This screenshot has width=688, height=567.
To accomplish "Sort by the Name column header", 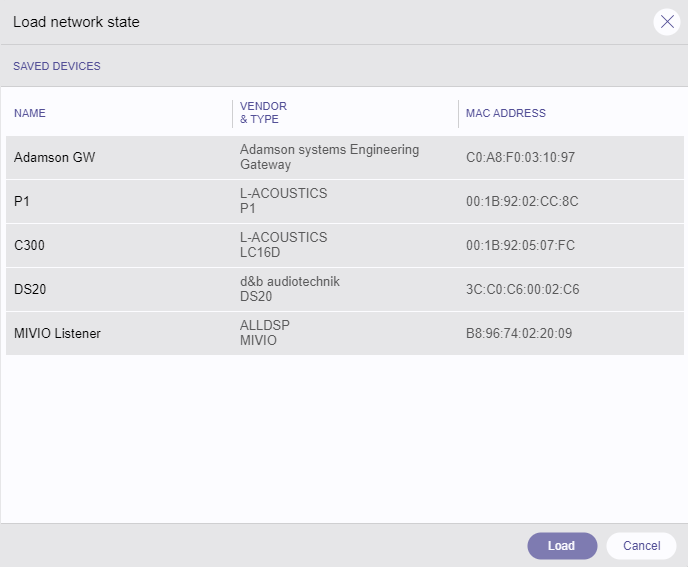I will [30, 113].
